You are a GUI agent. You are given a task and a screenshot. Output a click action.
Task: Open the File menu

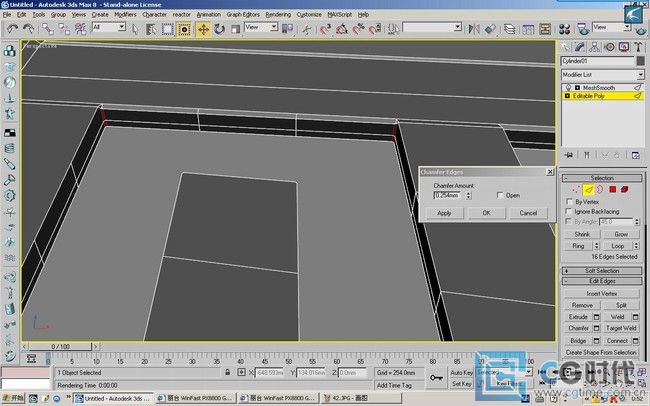point(7,14)
